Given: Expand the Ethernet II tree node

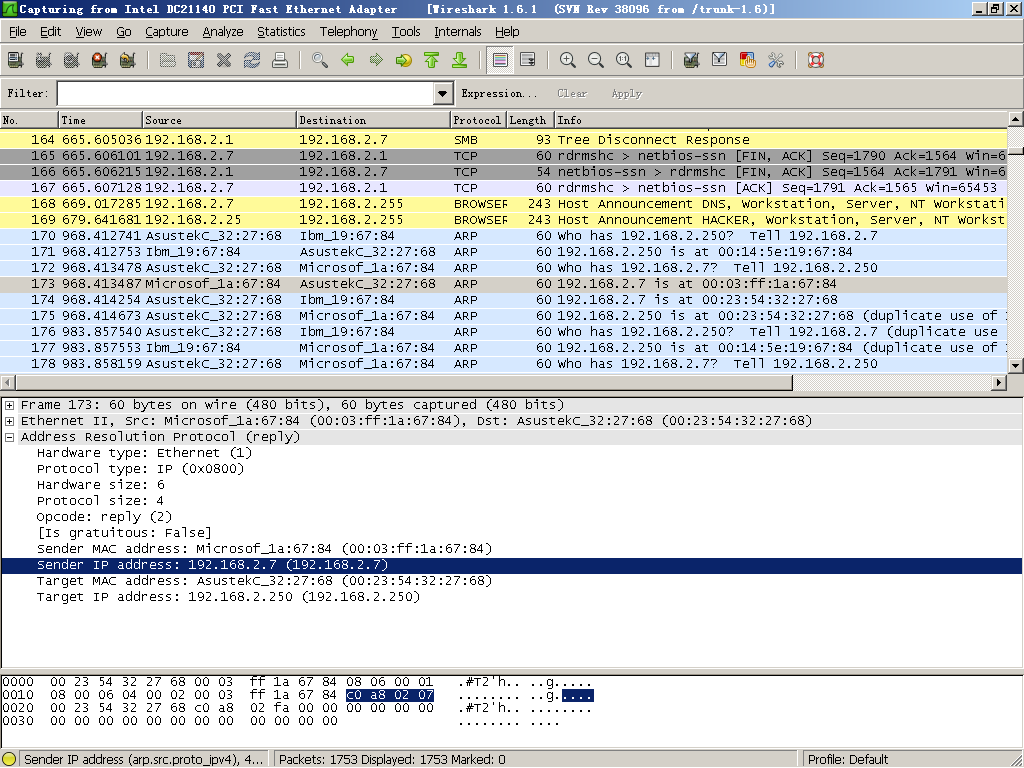Looking at the screenshot, I should (10, 421).
